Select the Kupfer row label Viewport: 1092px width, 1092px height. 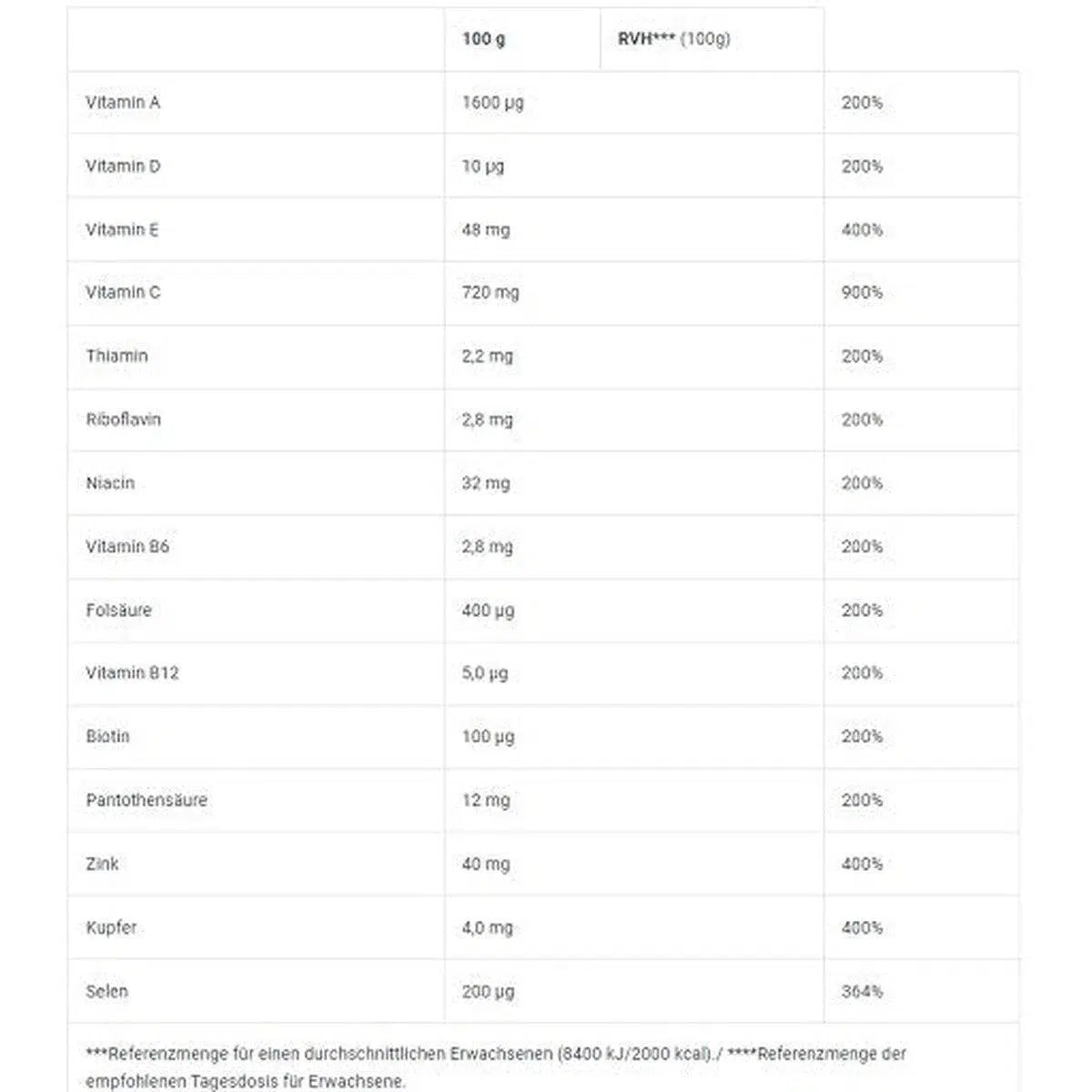(111, 927)
